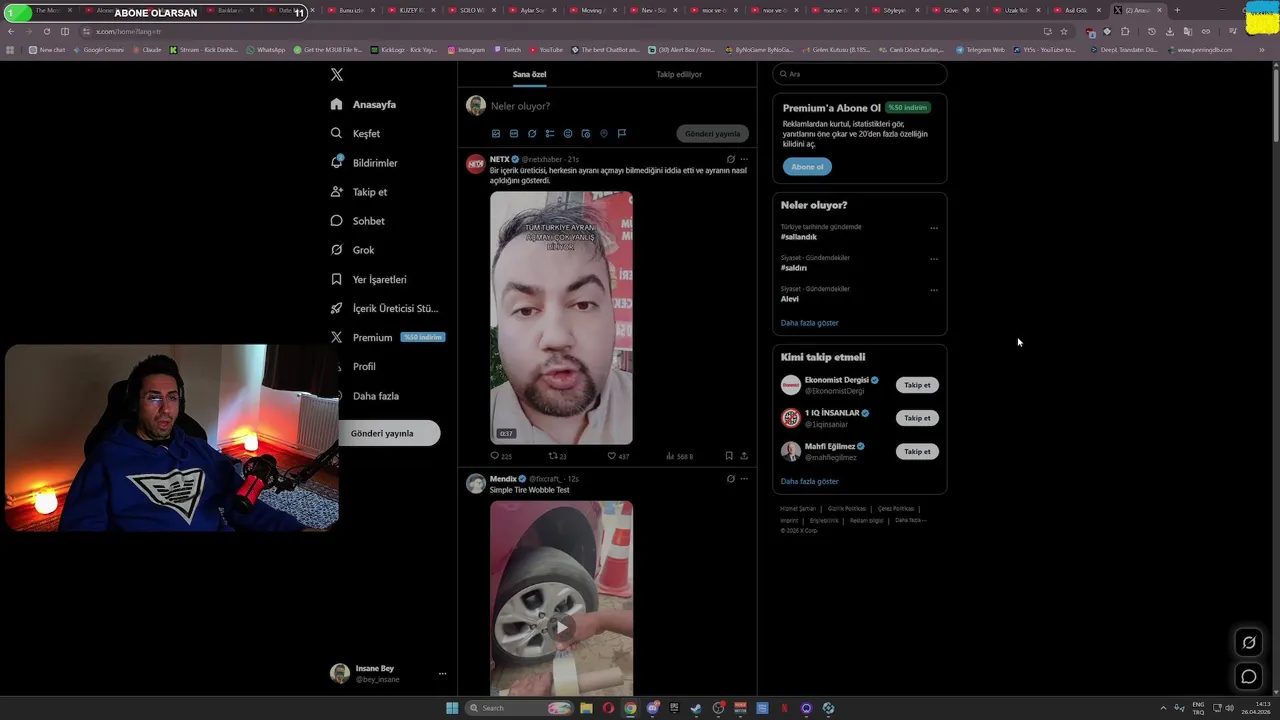Open Windows Start menu
Viewport: 1280px width, 720px height.
tap(452, 708)
